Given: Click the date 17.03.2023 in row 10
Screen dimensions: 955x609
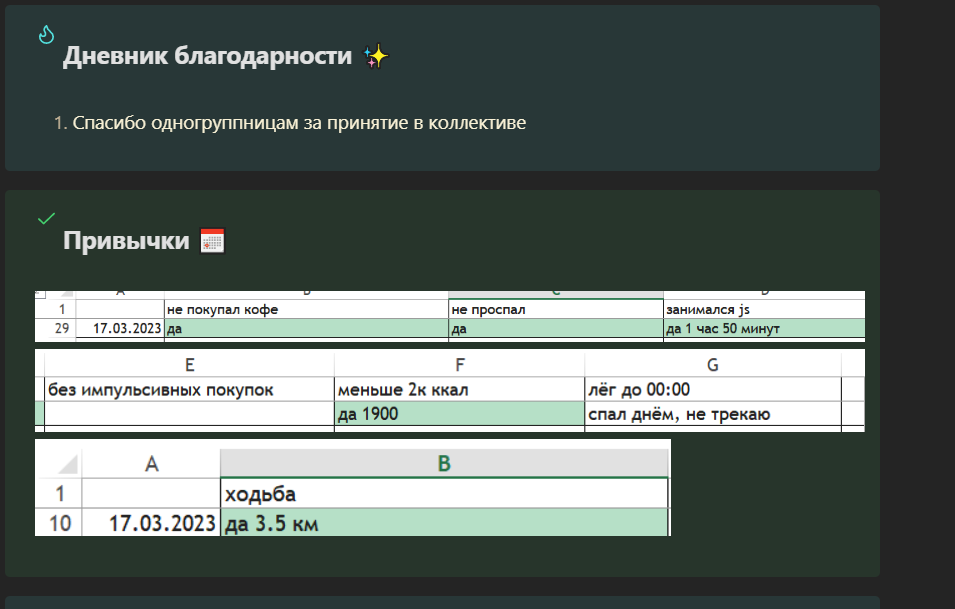Looking at the screenshot, I should click(x=151, y=523).
